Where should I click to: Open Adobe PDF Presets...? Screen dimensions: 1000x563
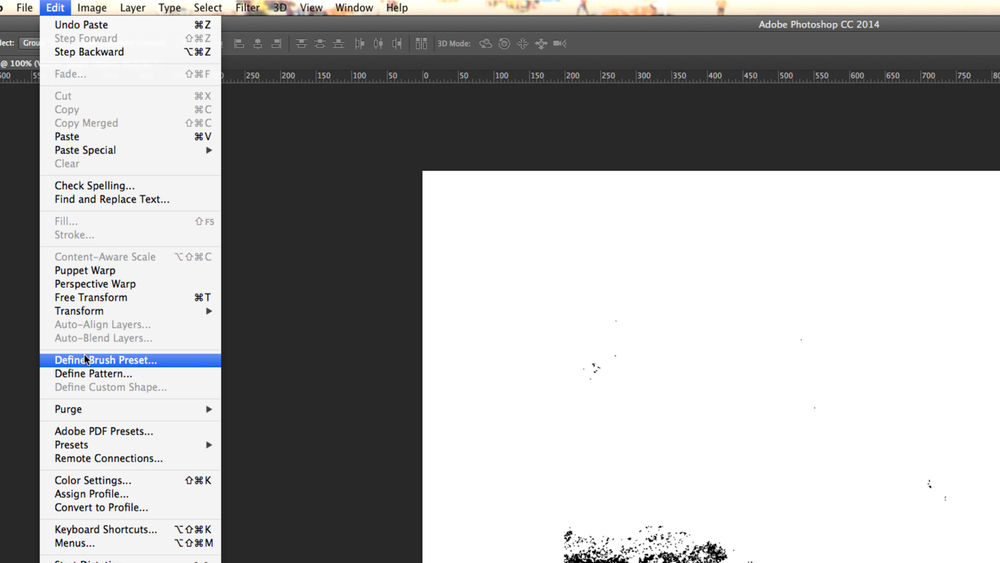pos(130,431)
